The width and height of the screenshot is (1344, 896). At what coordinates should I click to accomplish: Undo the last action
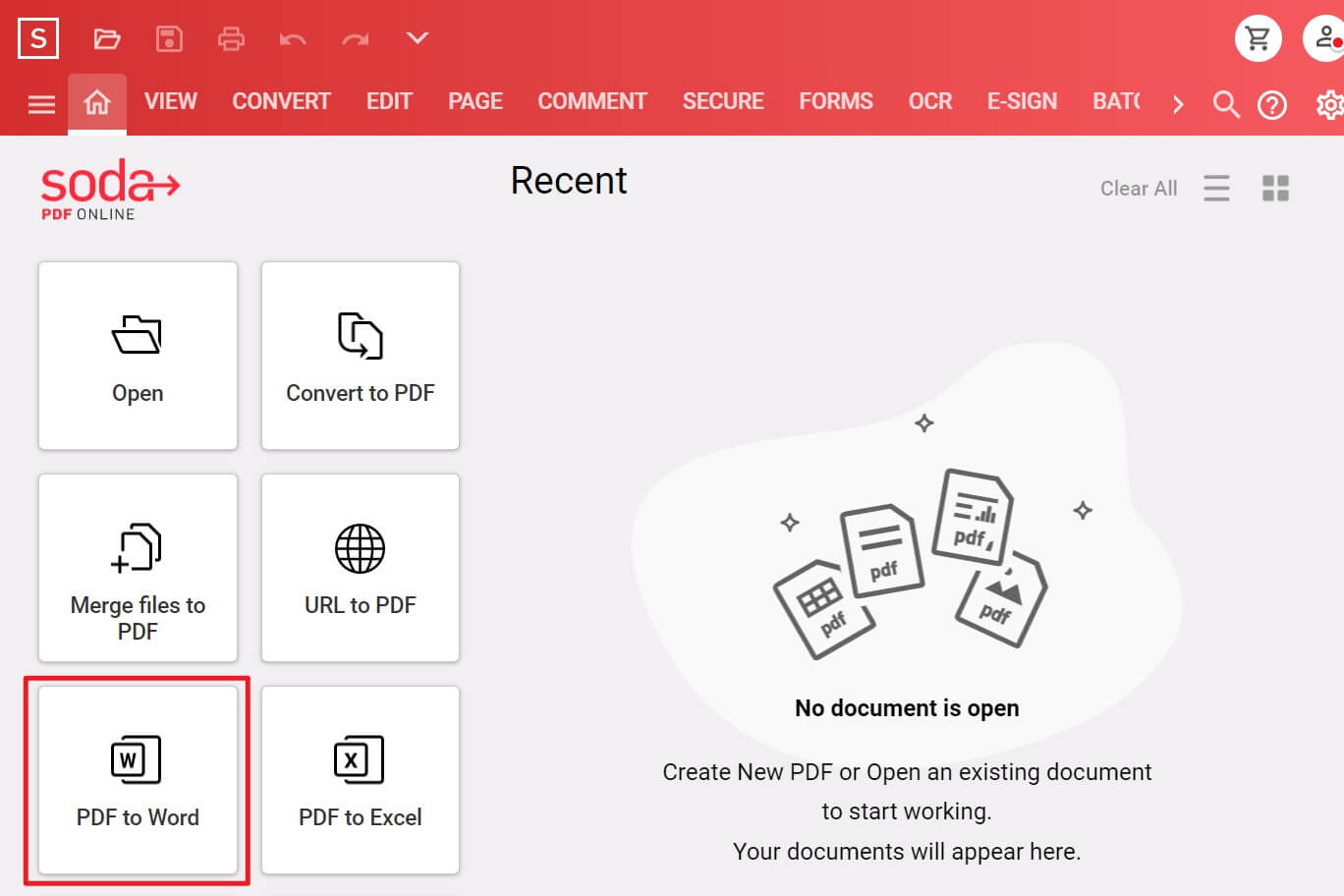293,39
